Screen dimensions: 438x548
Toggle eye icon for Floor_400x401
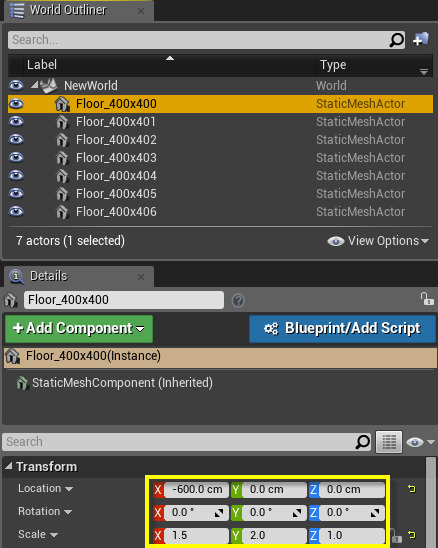(x=16, y=121)
